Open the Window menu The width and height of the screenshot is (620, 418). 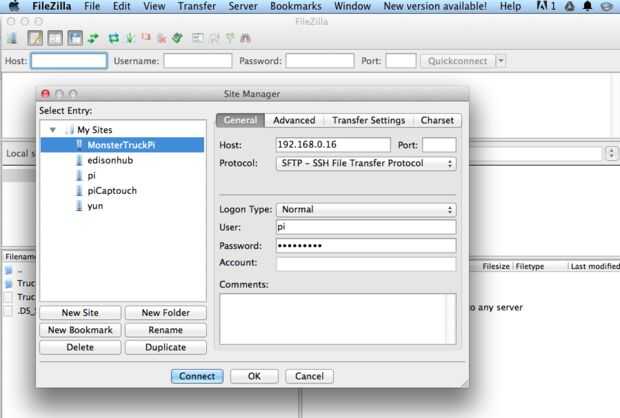[352, 6]
